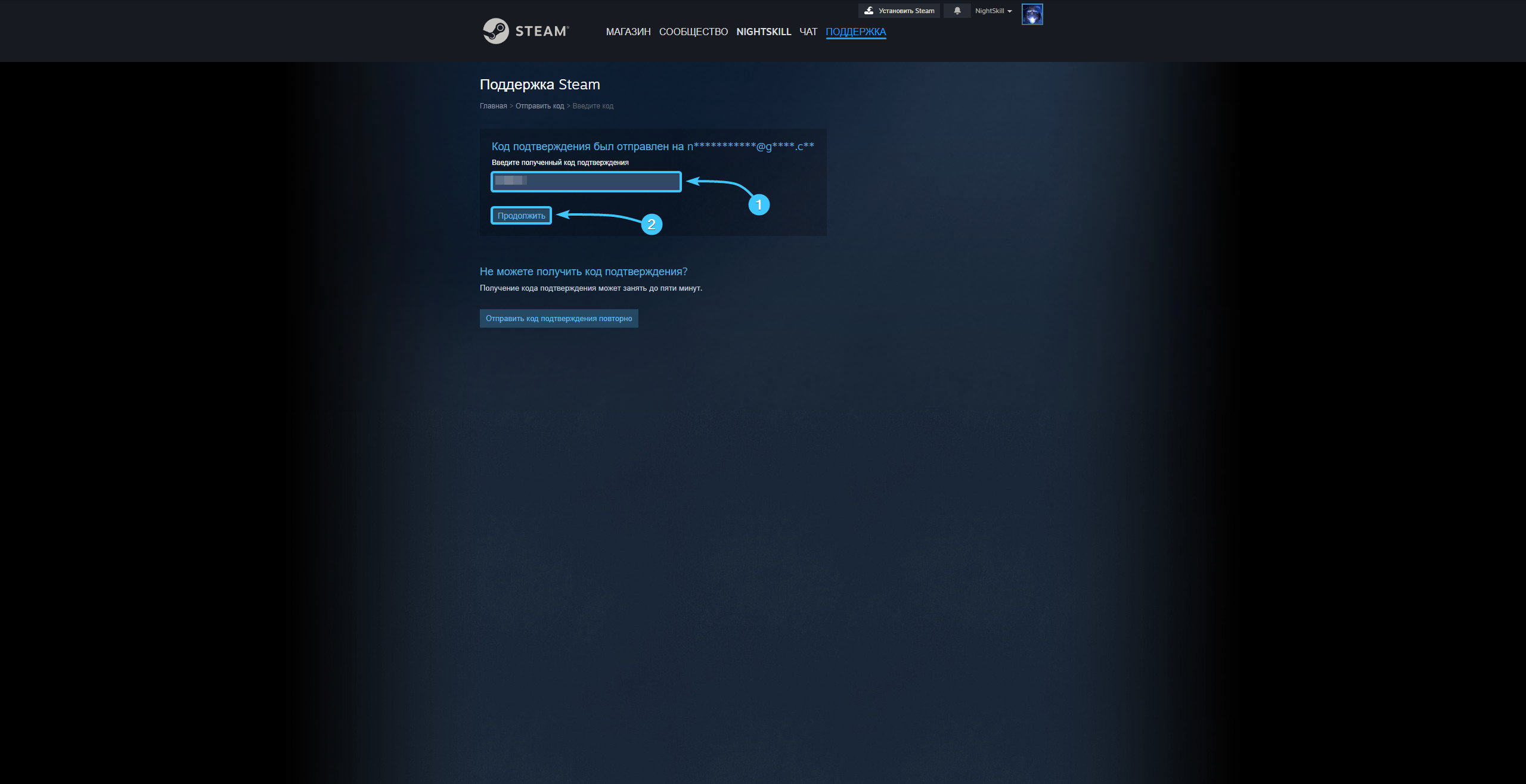
Task: Click the text about code taking five minutes
Action: pos(591,288)
